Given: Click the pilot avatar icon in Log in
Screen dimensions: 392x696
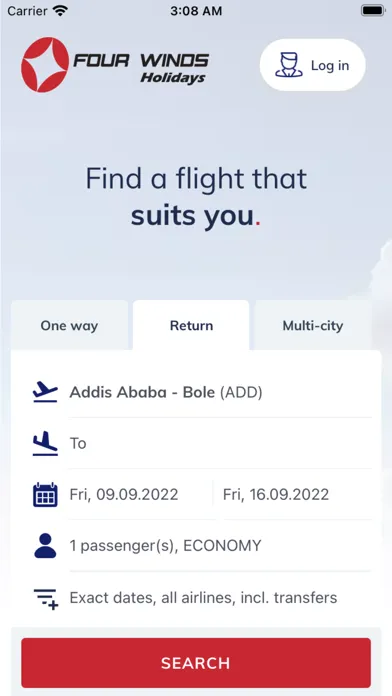Looking at the screenshot, I should pyautogui.click(x=289, y=65).
